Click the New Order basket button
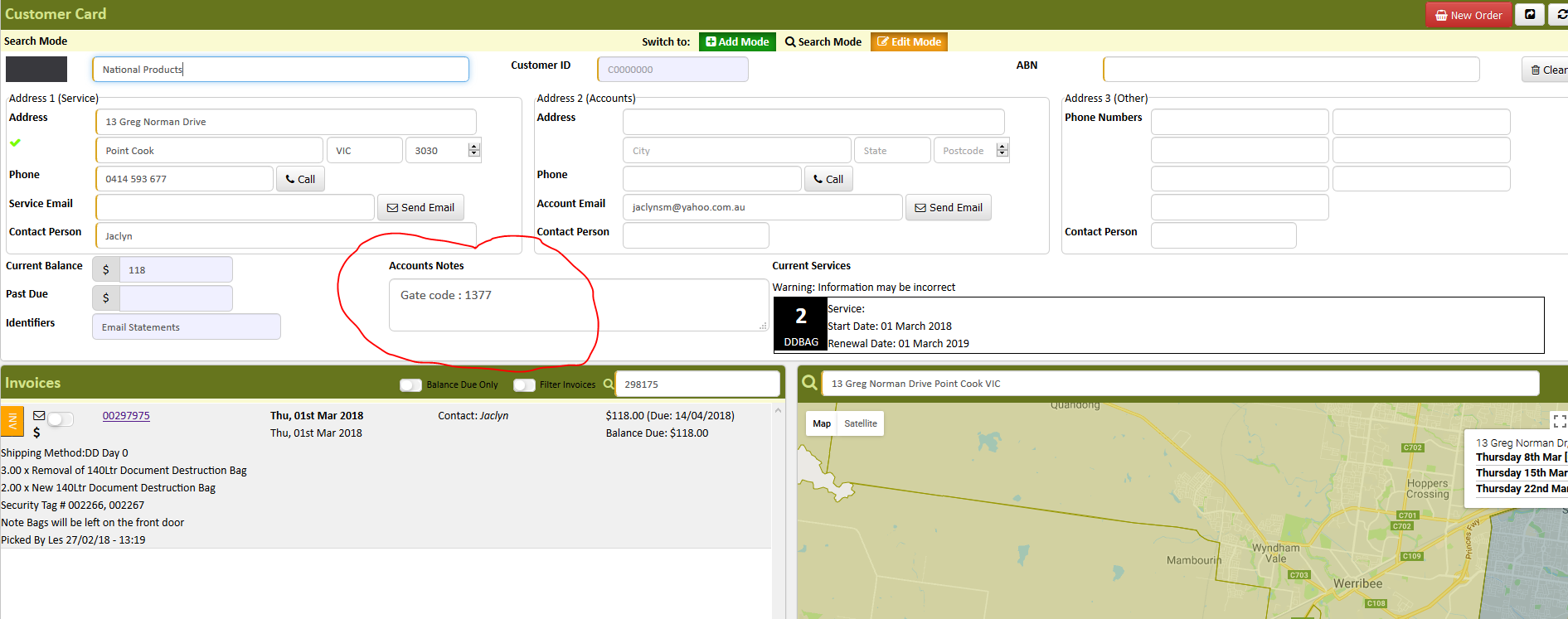This screenshot has width=1568, height=619. (1468, 15)
